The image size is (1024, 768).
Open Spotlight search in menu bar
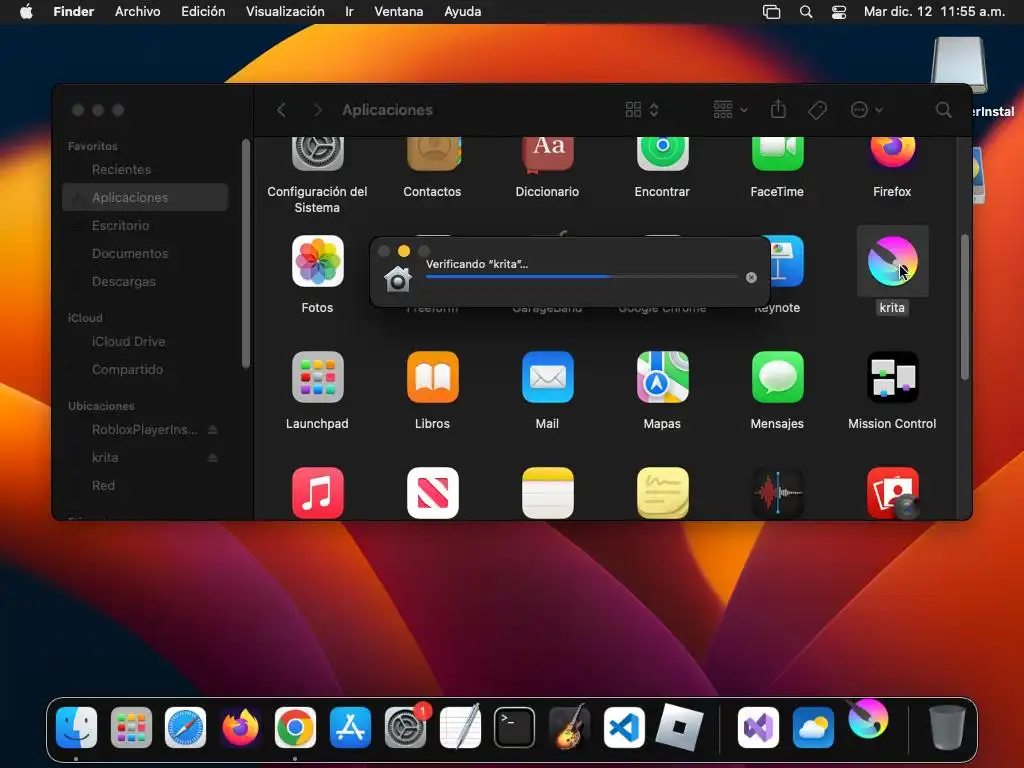coord(806,12)
